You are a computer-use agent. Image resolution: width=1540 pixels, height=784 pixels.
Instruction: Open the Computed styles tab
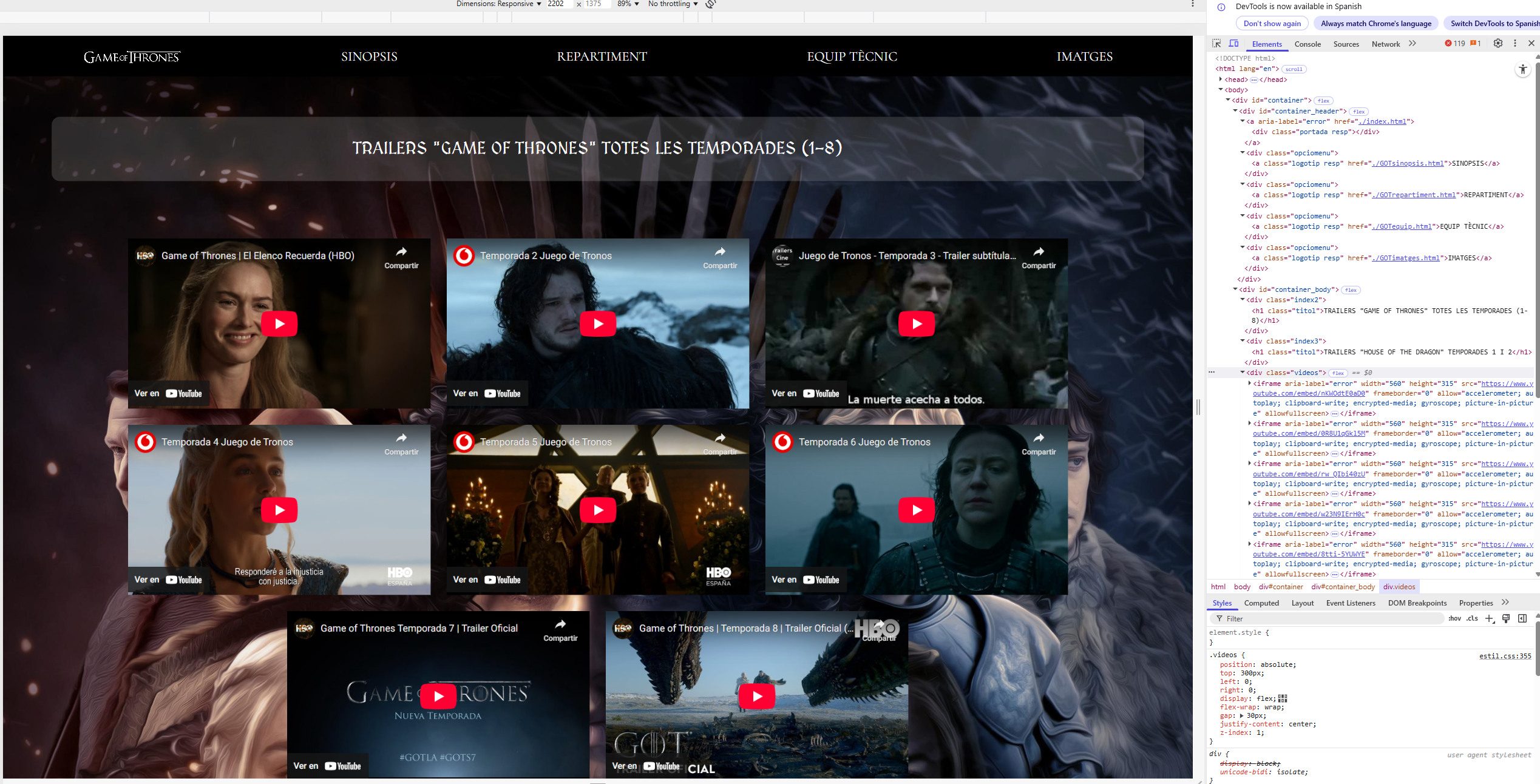[1261, 603]
